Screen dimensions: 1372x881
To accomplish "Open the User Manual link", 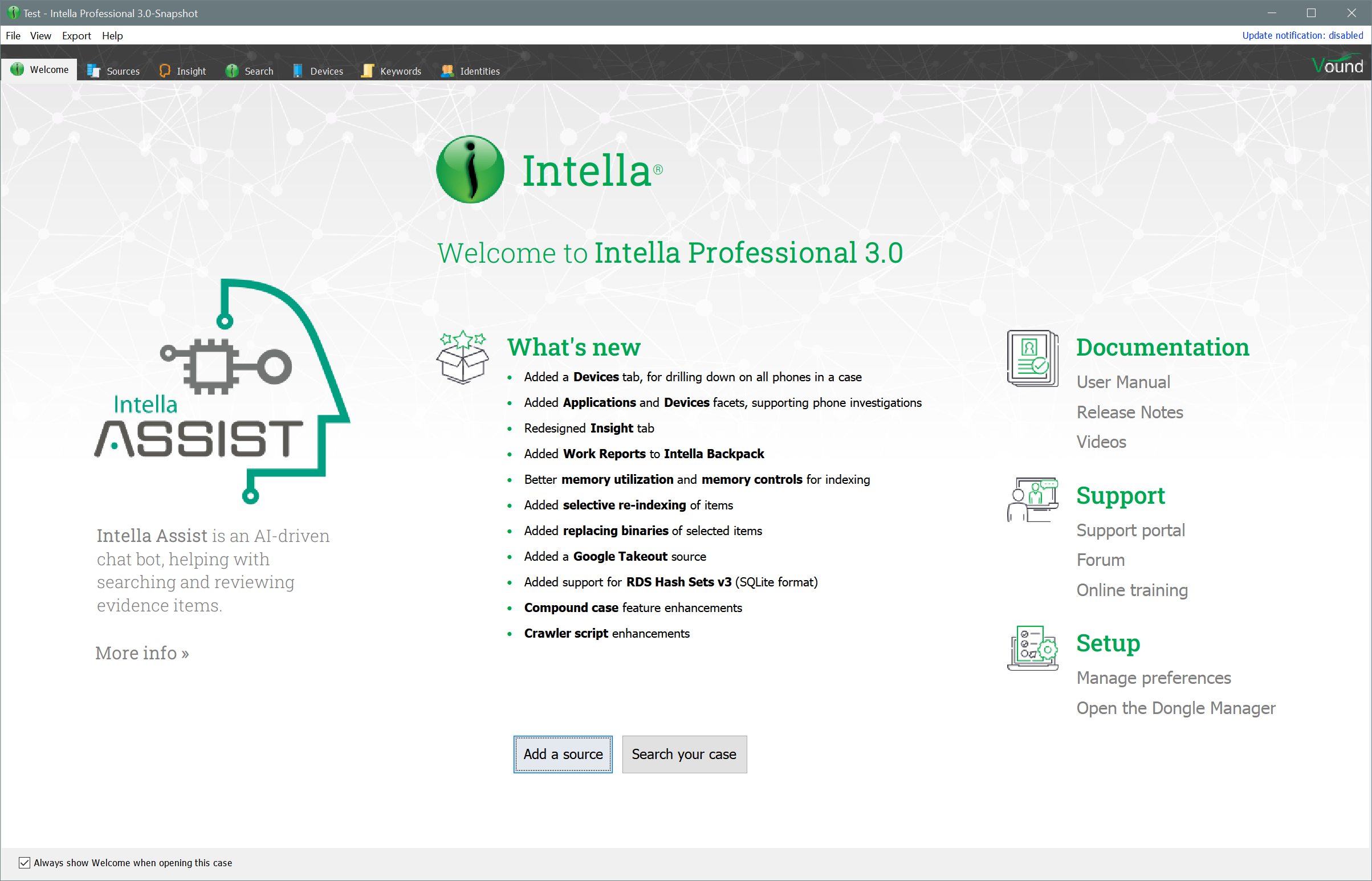I will (x=1122, y=382).
